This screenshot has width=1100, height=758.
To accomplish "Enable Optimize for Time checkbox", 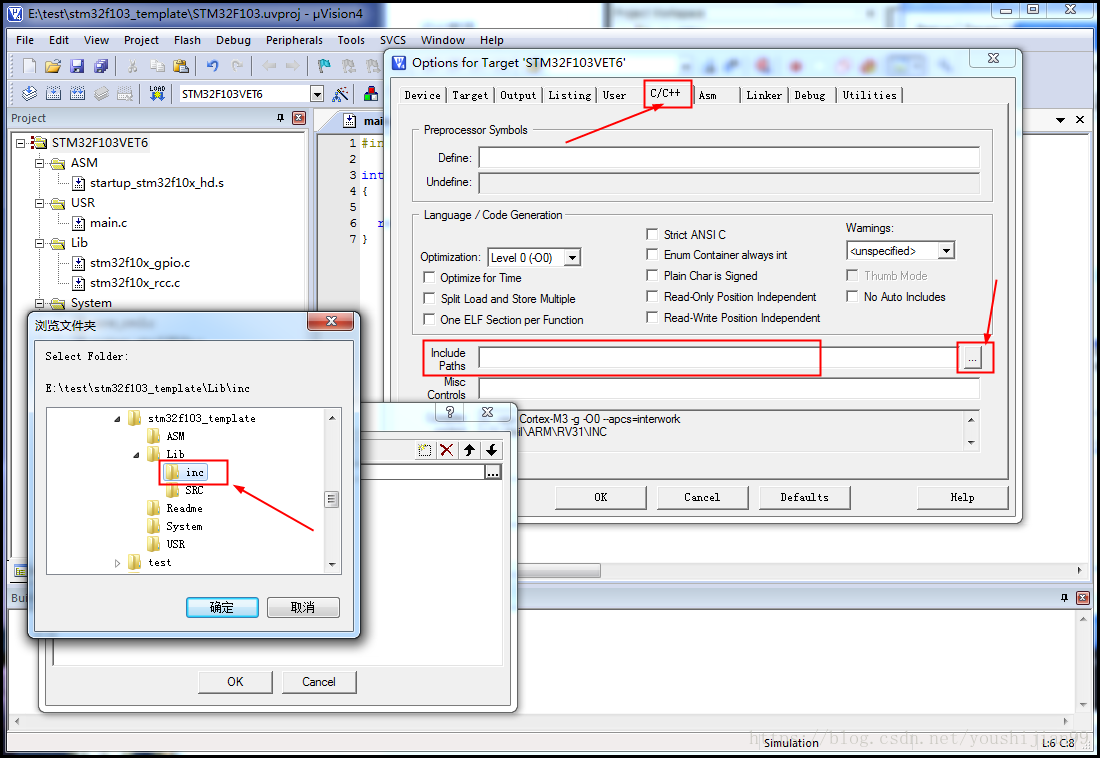I will pos(429,277).
